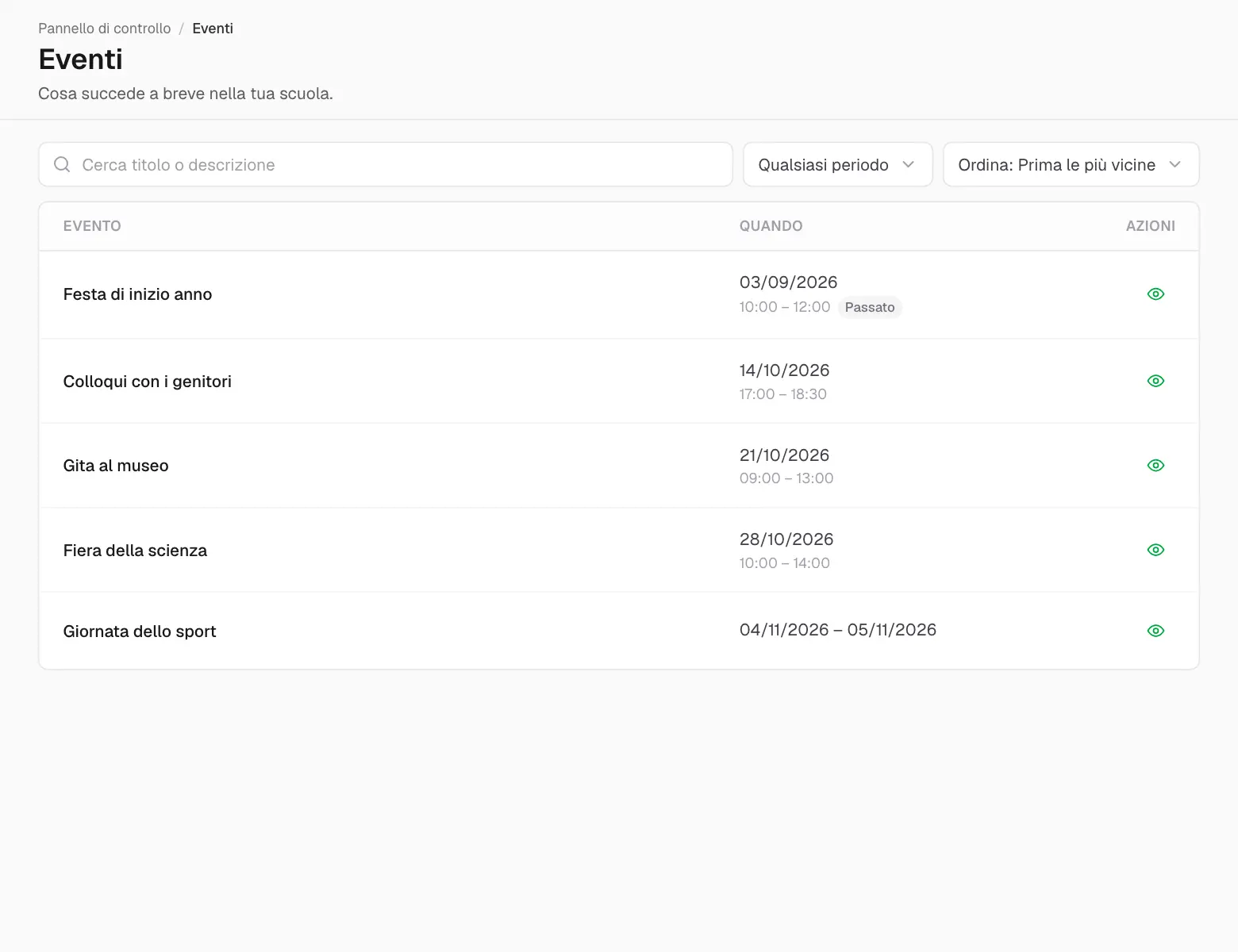Open the Qualsiasi periodo filter dropdown
This screenshot has width=1238, height=952.
point(837,164)
